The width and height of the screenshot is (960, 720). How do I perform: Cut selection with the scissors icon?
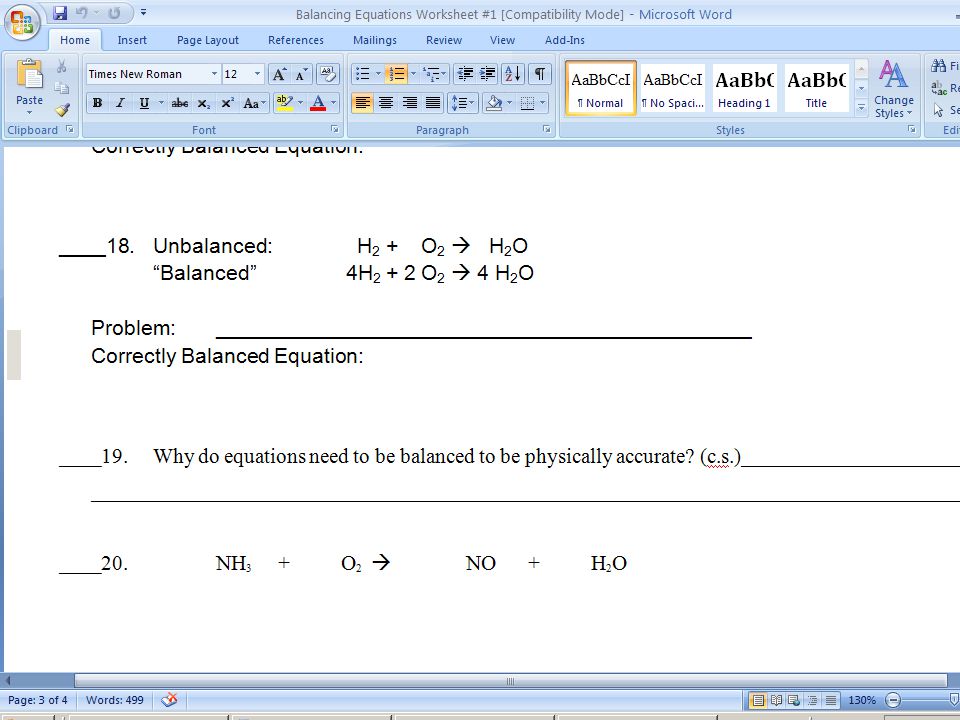coord(61,66)
